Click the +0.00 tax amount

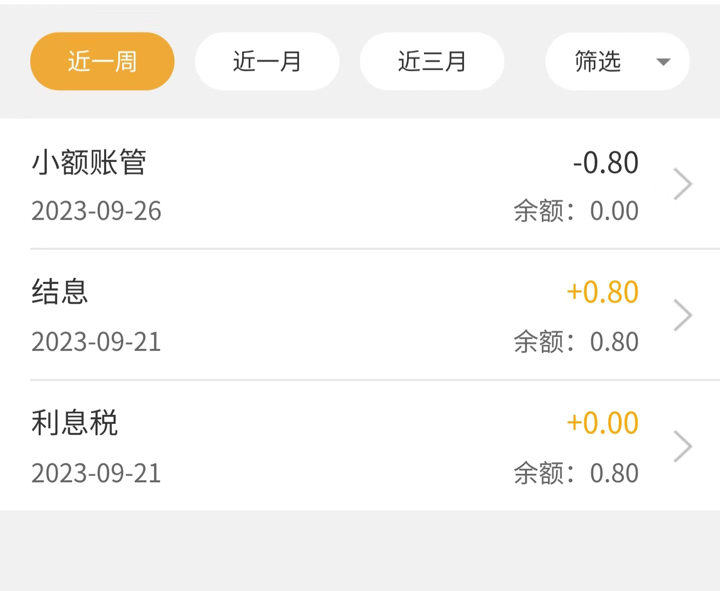coord(602,423)
